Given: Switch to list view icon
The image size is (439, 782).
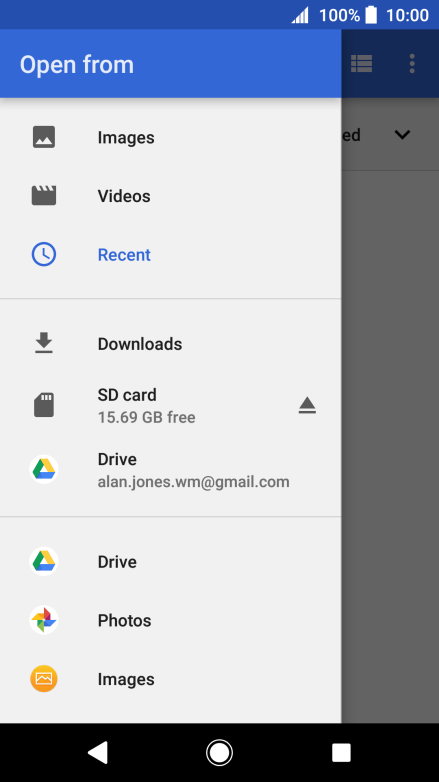Looking at the screenshot, I should coord(362,63).
